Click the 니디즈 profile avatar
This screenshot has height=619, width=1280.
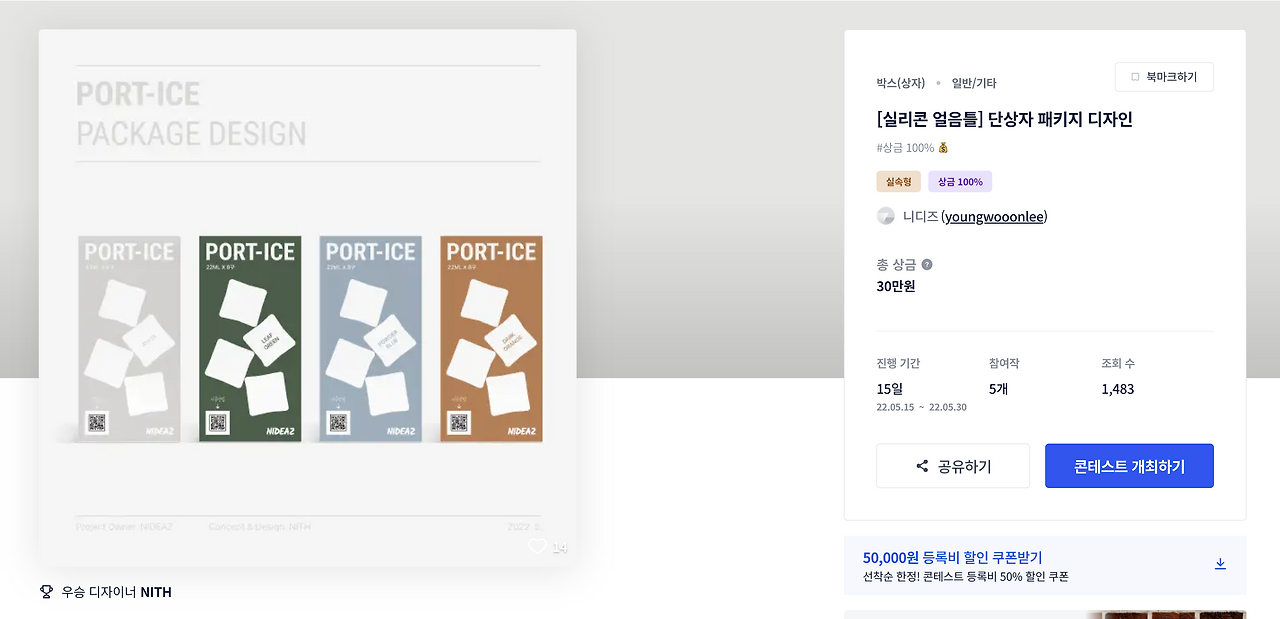(x=885, y=215)
